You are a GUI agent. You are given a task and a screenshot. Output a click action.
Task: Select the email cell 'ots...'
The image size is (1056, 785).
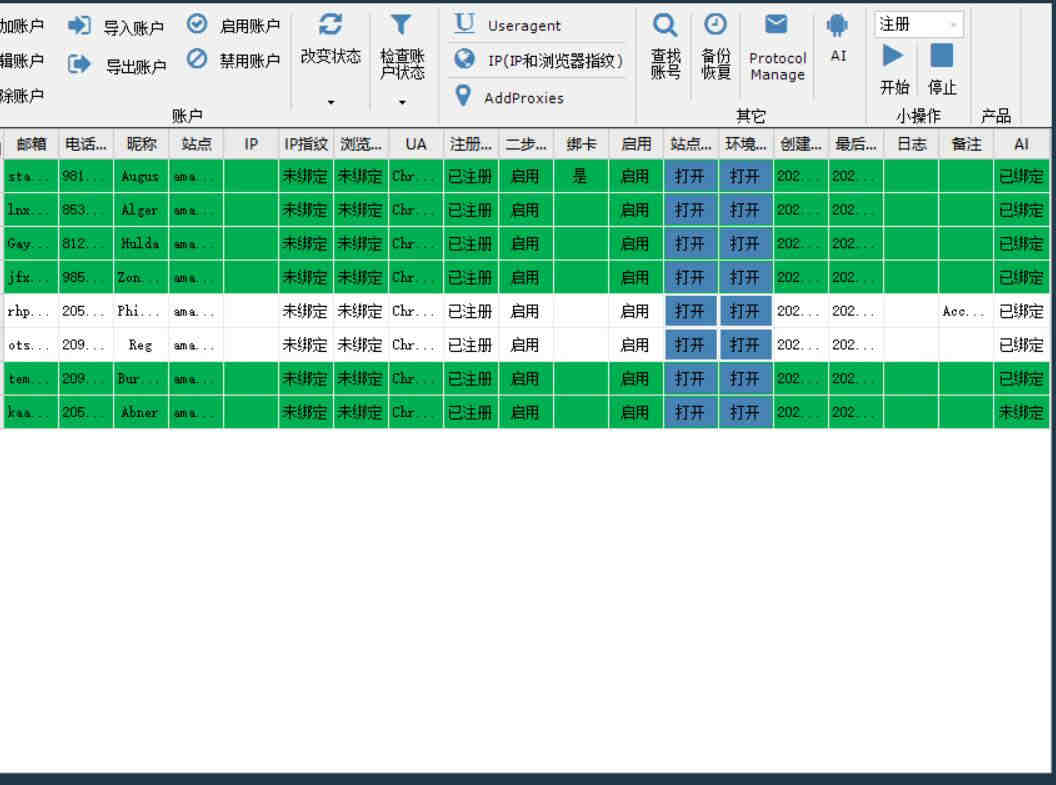coord(31,345)
